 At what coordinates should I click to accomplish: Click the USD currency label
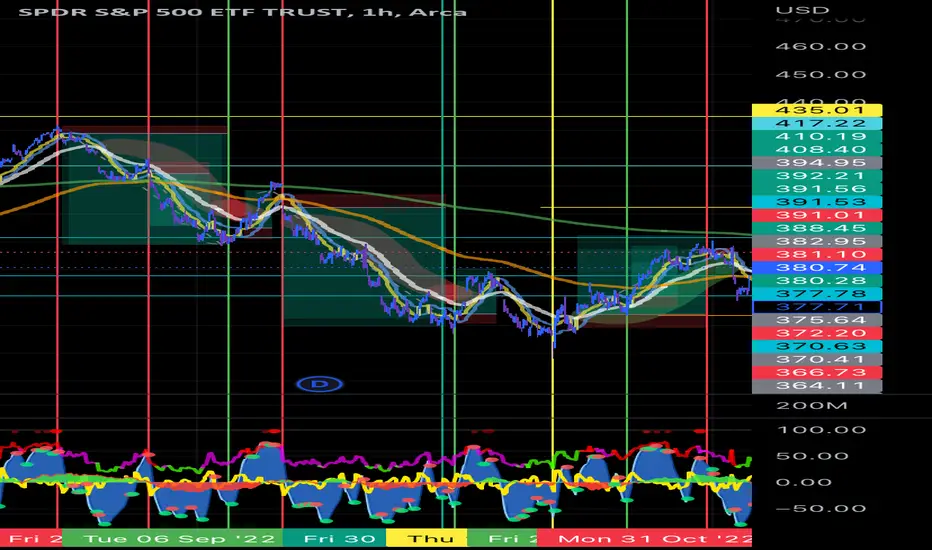pos(802,10)
